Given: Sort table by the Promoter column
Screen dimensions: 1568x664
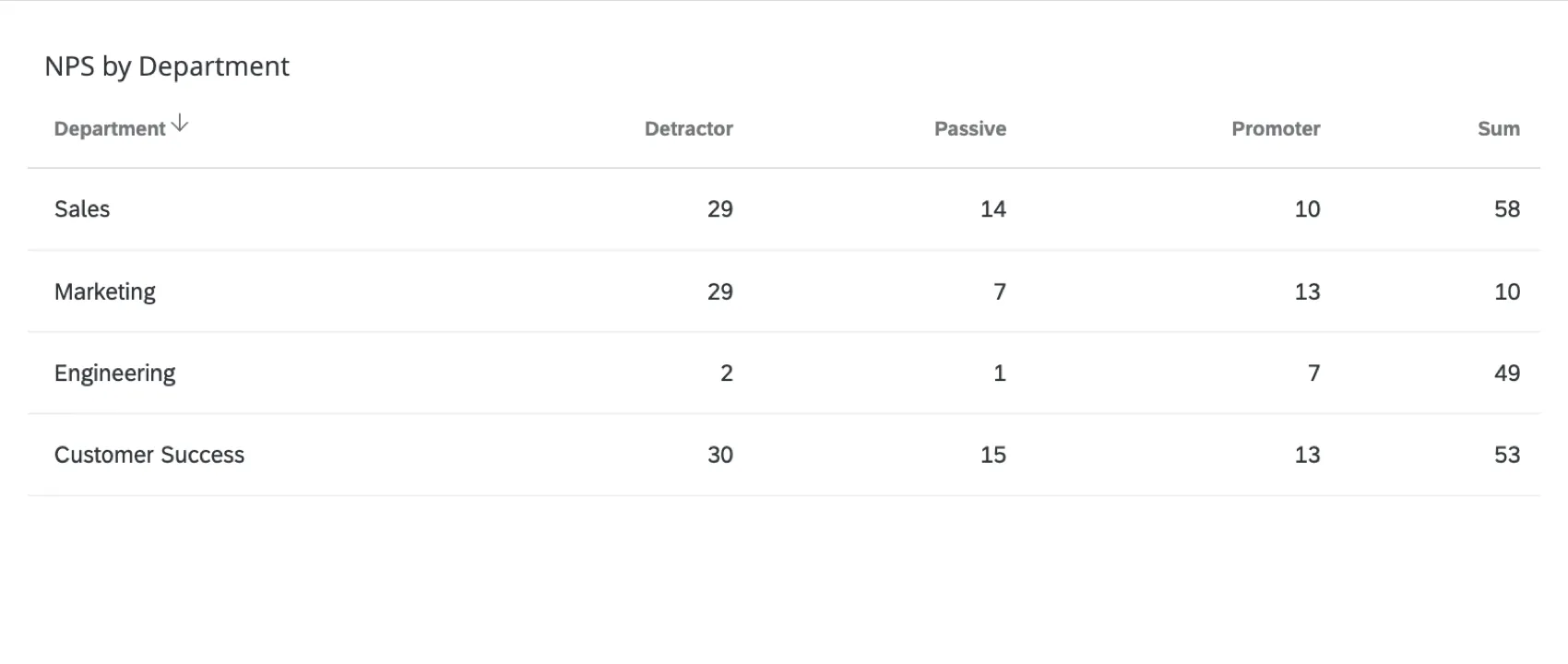Looking at the screenshot, I should [1276, 129].
